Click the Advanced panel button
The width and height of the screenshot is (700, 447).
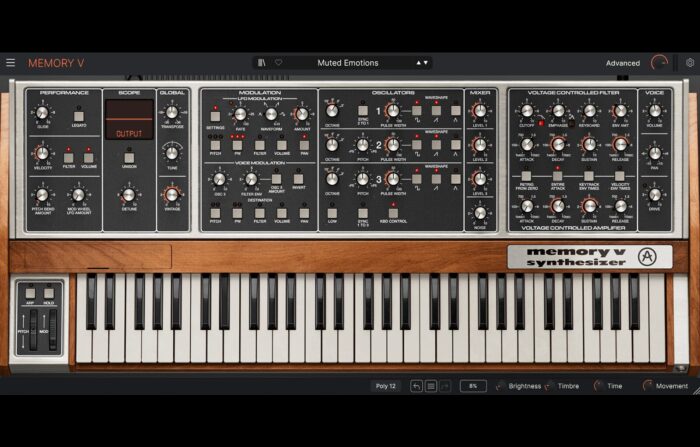(623, 63)
